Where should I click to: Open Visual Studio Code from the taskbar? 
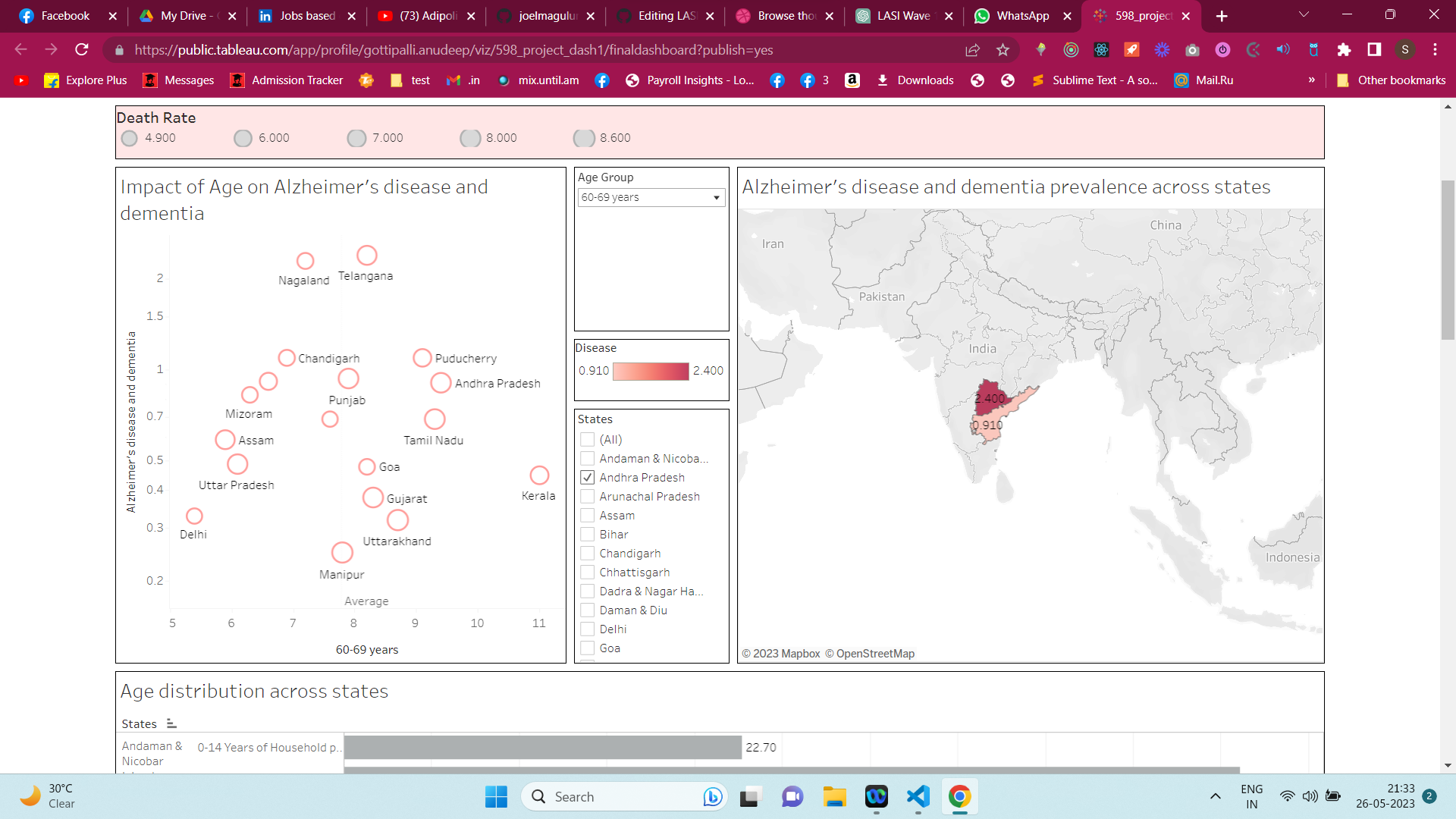pos(918,796)
